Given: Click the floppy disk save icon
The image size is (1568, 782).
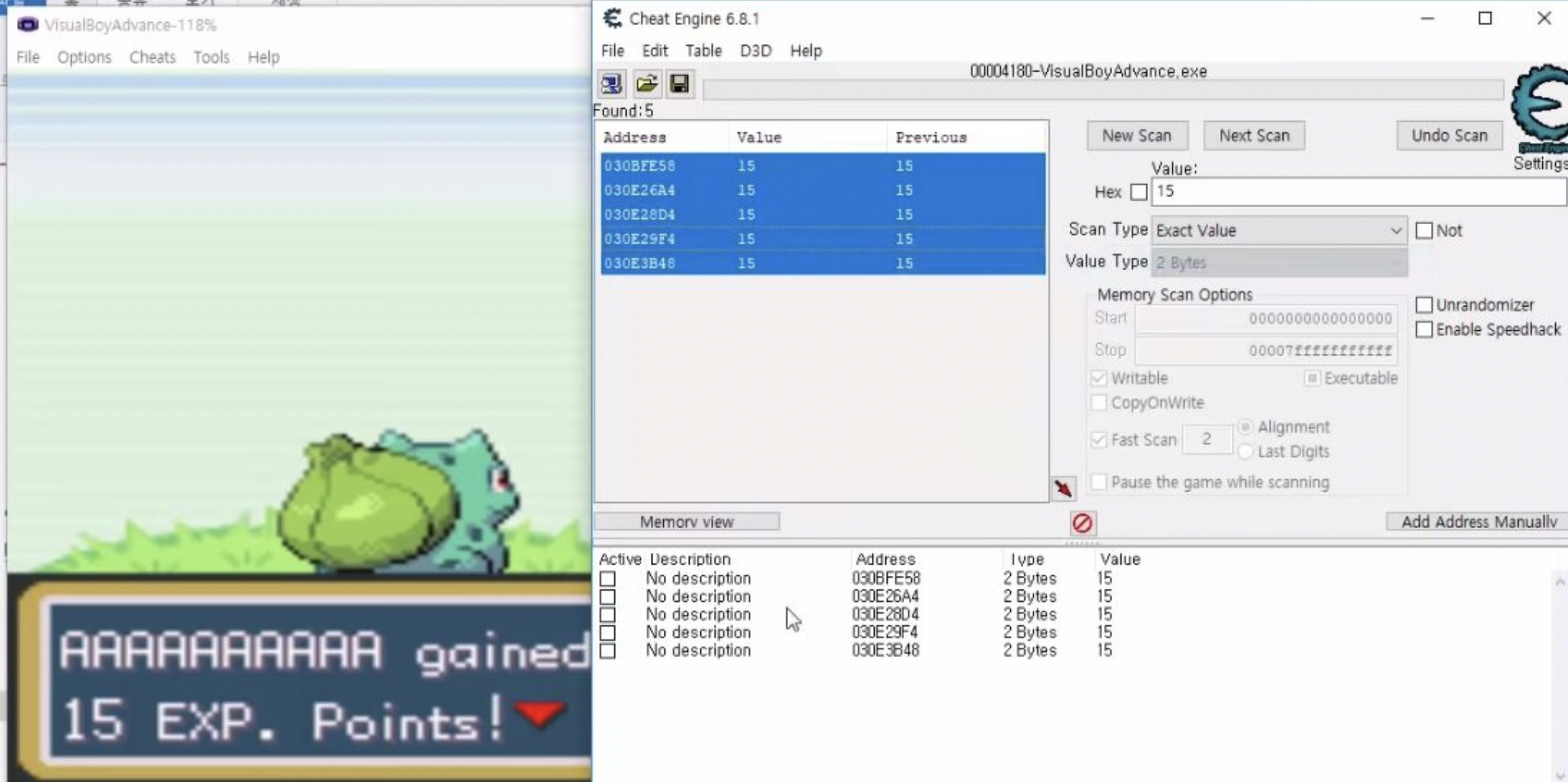Looking at the screenshot, I should click(679, 84).
